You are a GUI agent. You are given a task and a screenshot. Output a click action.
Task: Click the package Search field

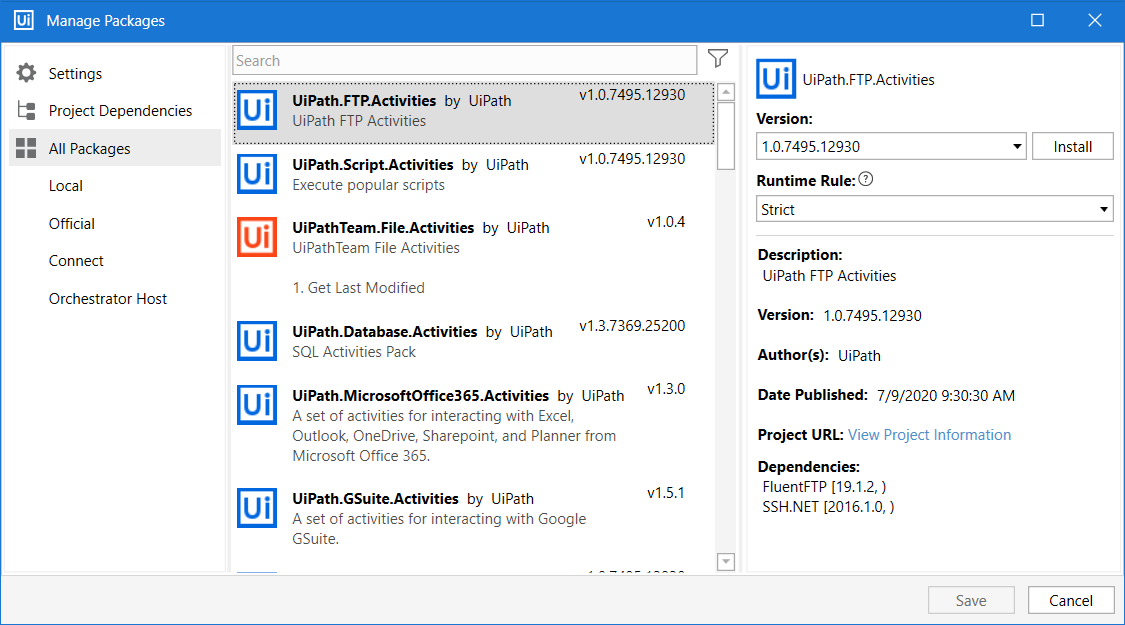coord(465,60)
